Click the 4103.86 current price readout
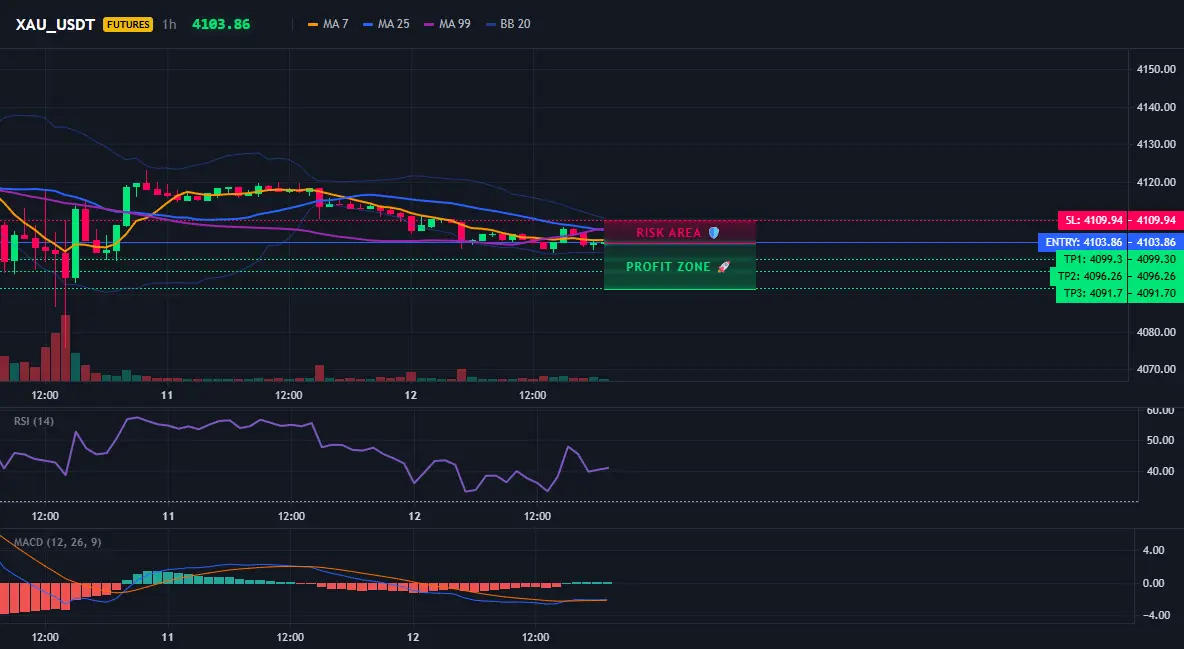The width and height of the screenshot is (1184, 649). [x=220, y=24]
